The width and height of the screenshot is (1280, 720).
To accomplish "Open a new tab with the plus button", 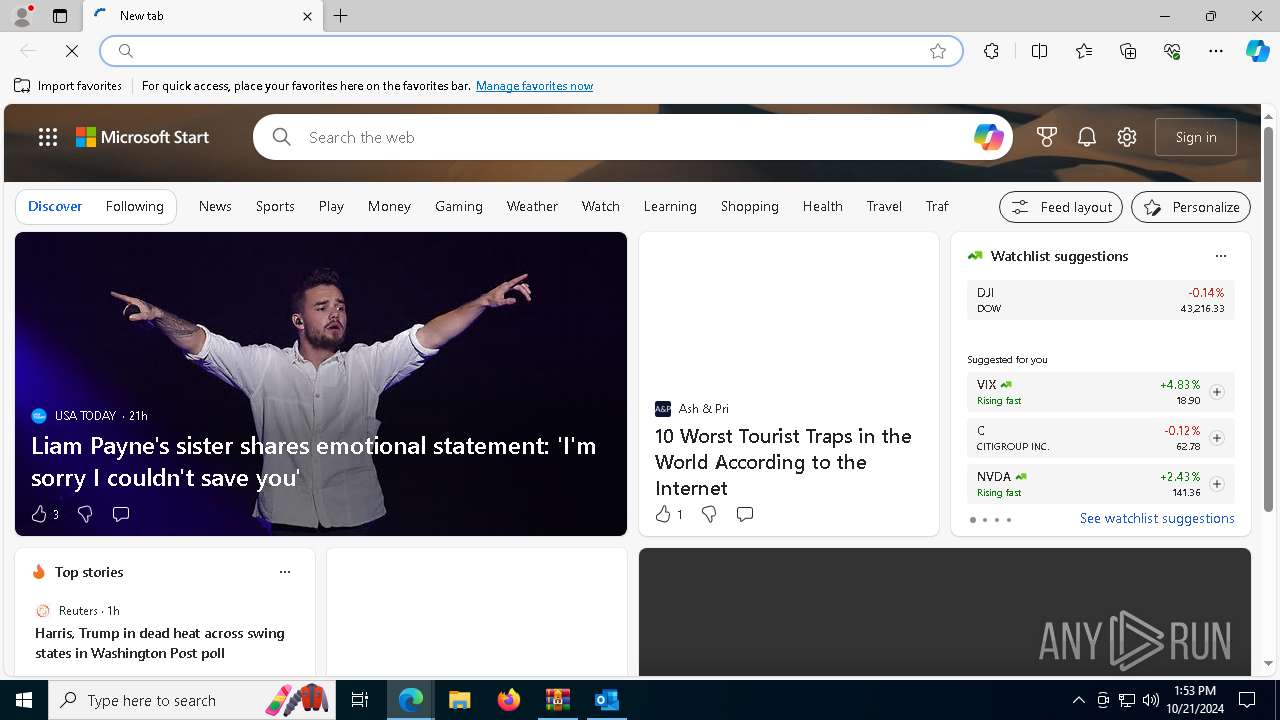I will [x=341, y=16].
